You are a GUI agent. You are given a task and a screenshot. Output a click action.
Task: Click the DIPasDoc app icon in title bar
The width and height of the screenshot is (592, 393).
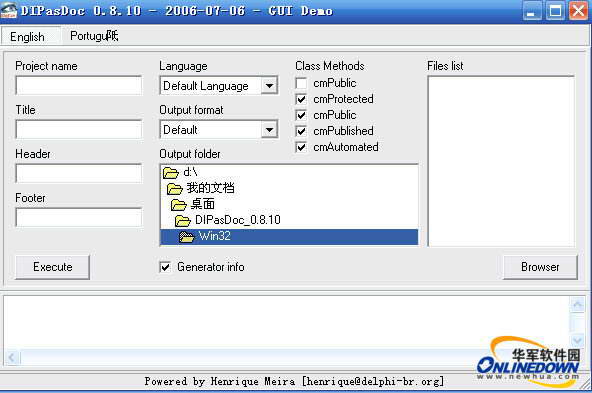pos(9,11)
